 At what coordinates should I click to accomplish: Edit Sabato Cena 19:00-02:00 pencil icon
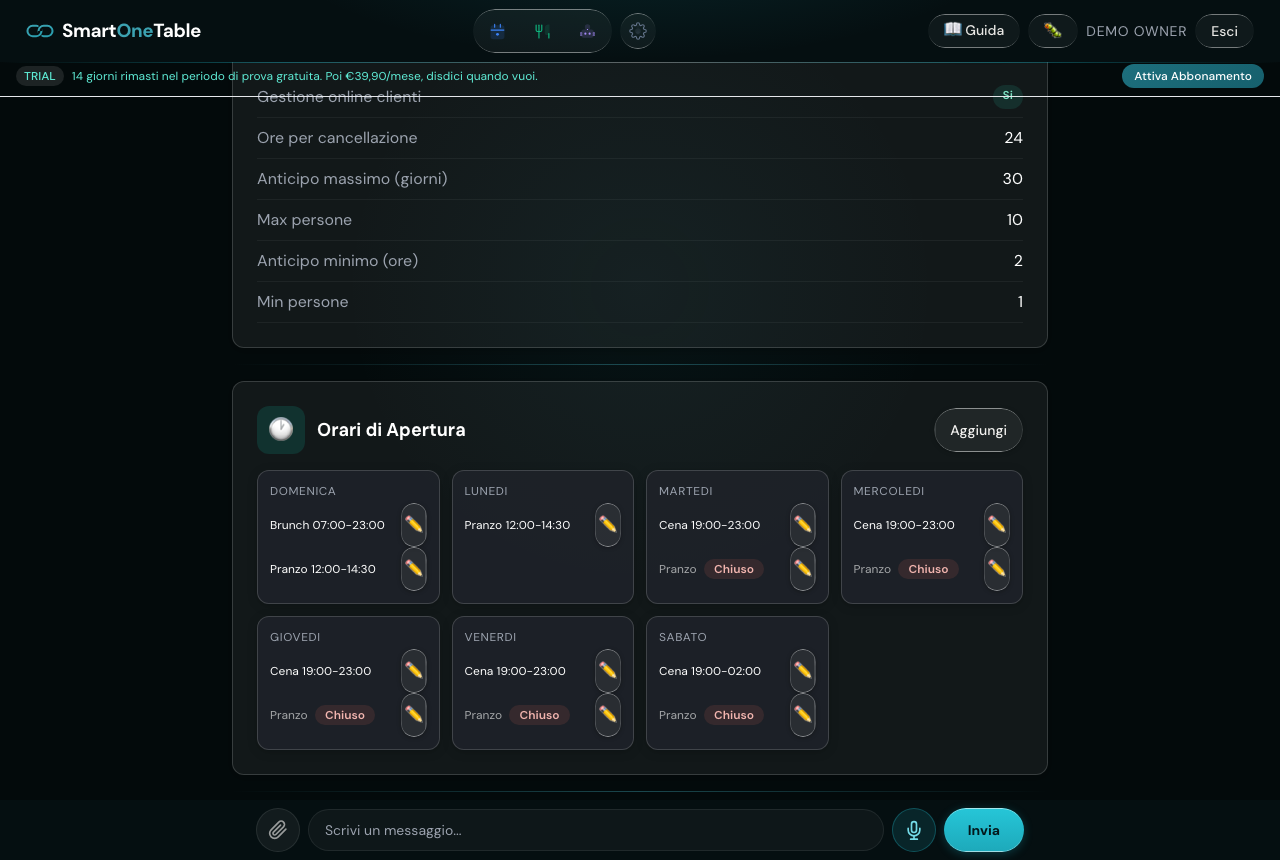point(803,671)
